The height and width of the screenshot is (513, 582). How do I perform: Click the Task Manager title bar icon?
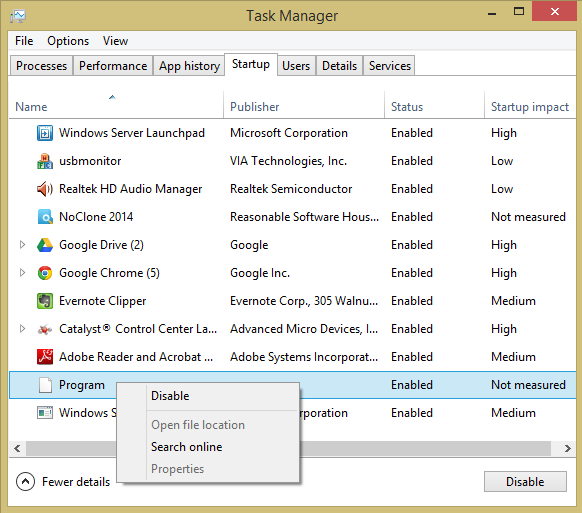pos(18,16)
